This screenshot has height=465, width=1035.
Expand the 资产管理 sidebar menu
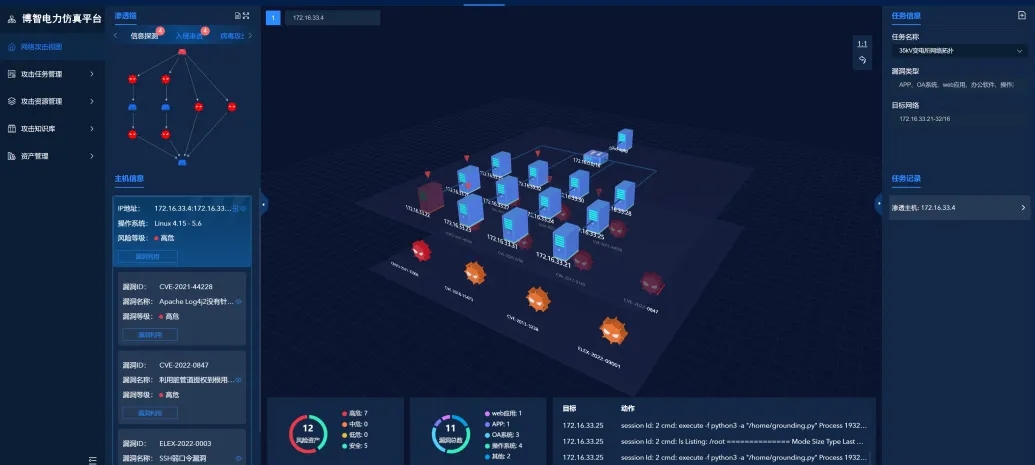(x=52, y=156)
